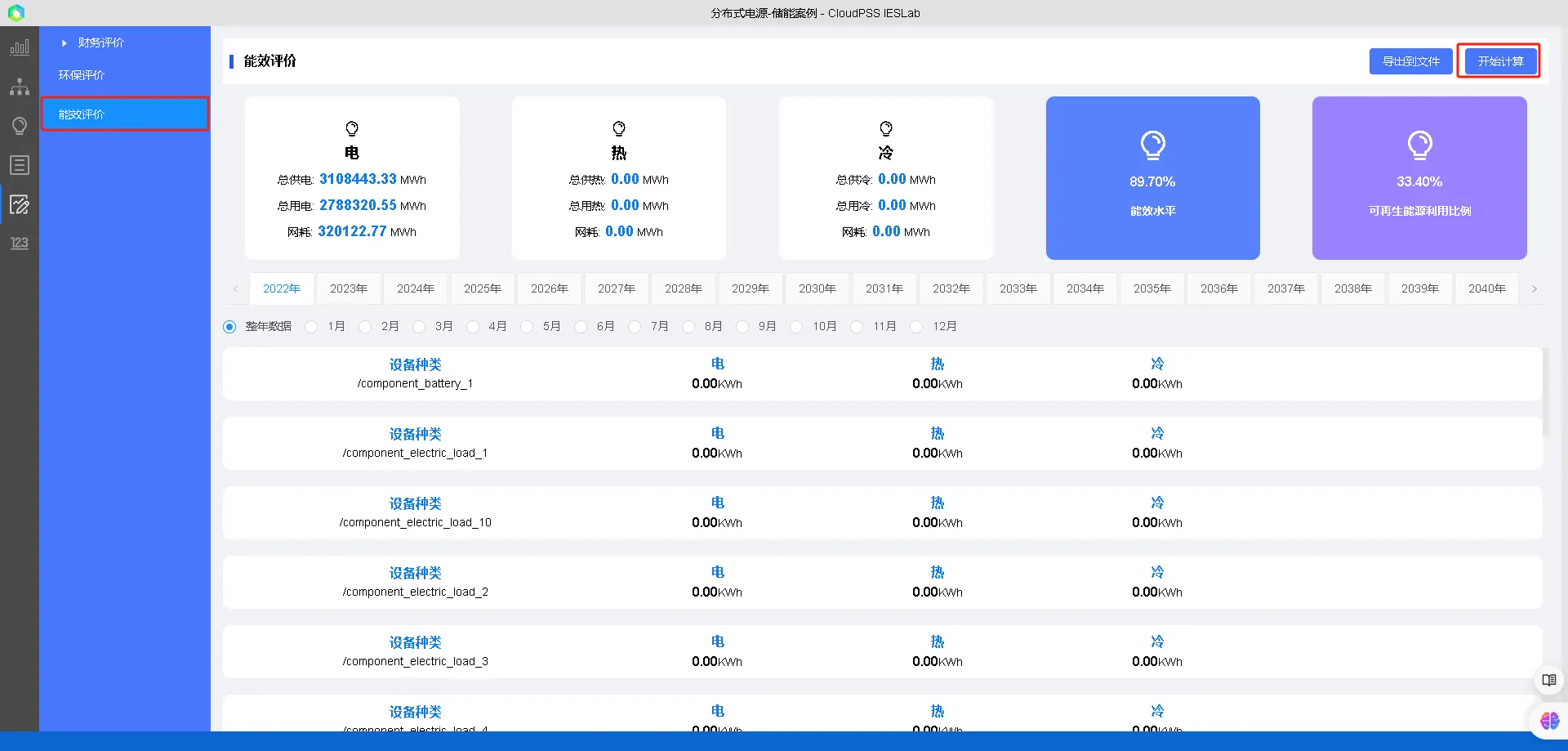Select the 2月 radio button

(x=365, y=327)
